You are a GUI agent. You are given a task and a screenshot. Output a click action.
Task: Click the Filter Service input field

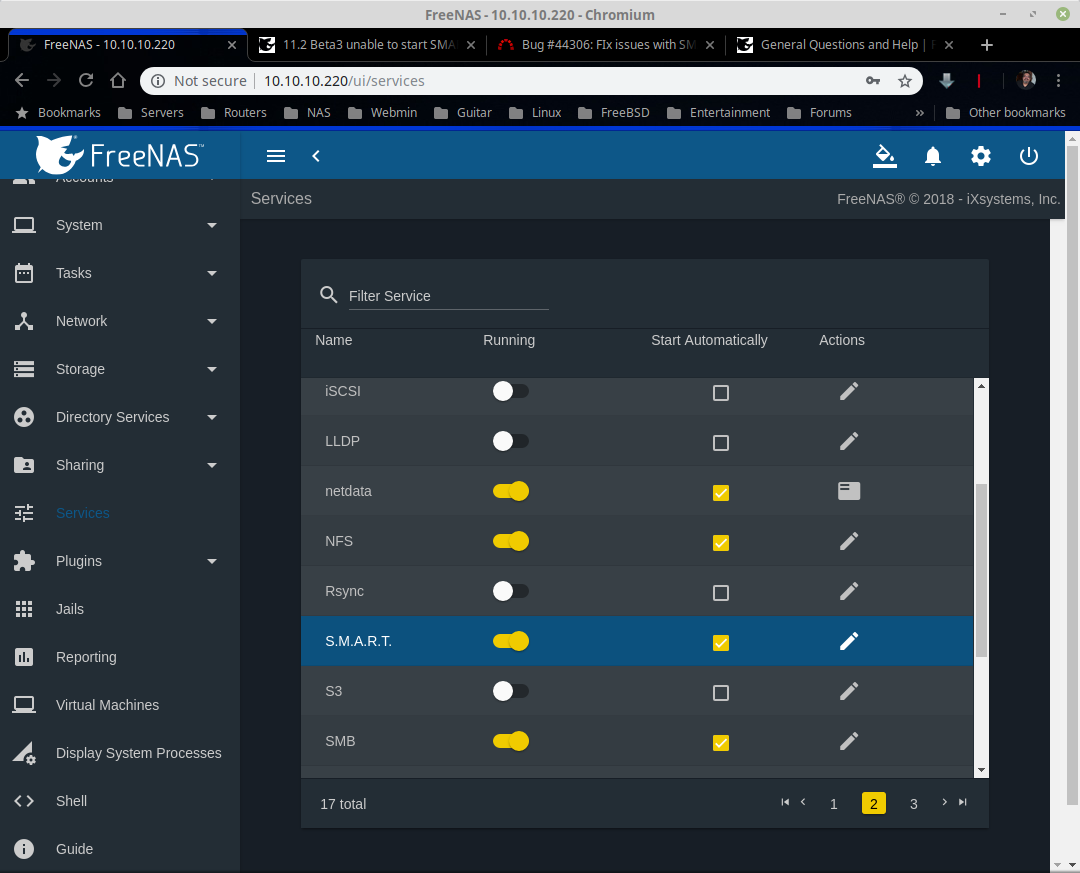click(448, 296)
